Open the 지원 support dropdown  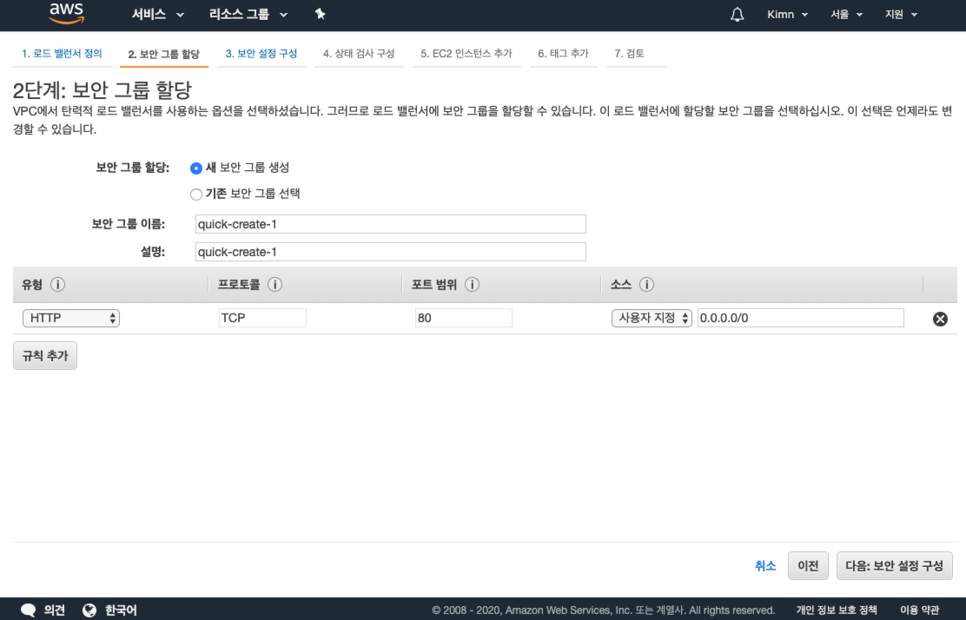tap(901, 14)
